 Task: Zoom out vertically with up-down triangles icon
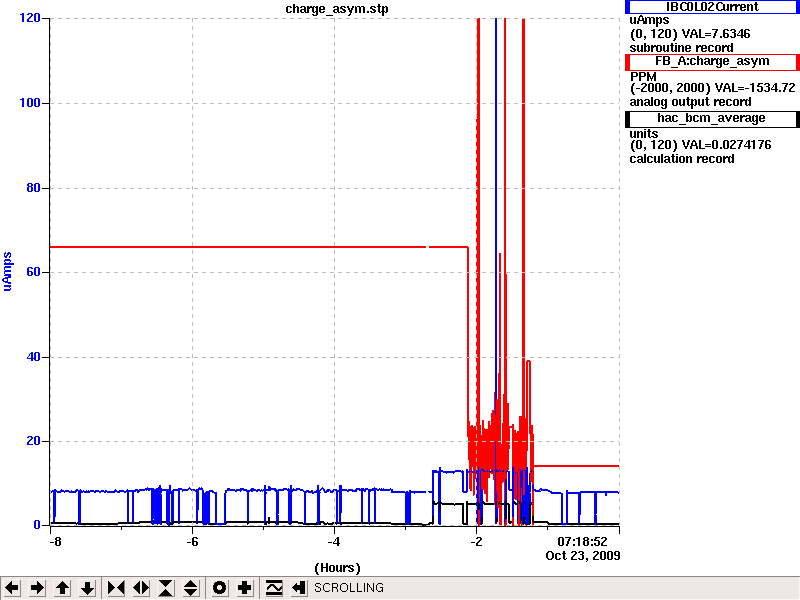pyautogui.click(x=191, y=588)
